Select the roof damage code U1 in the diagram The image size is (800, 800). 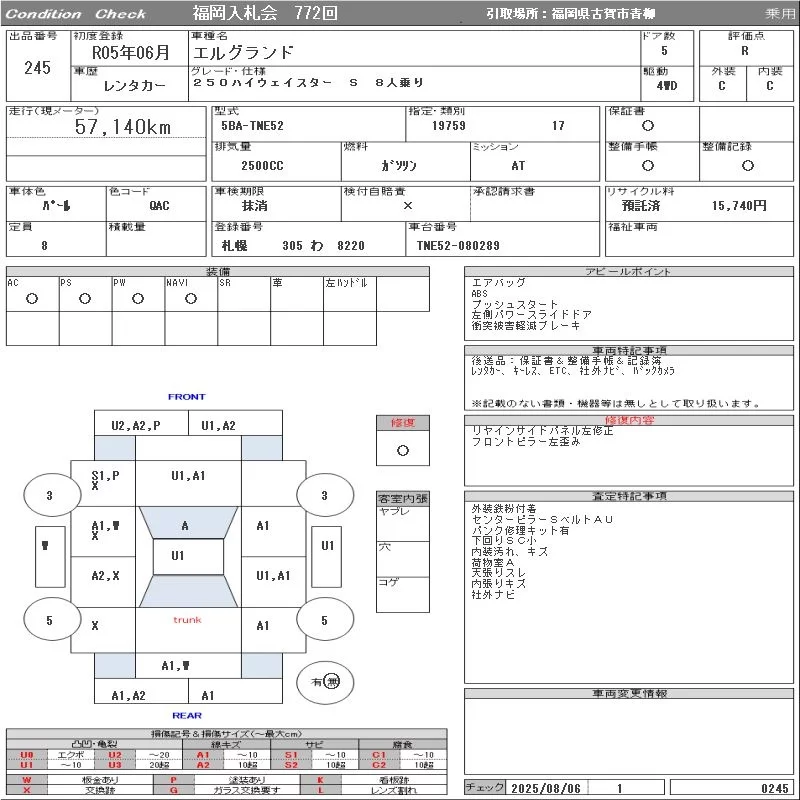point(178,555)
